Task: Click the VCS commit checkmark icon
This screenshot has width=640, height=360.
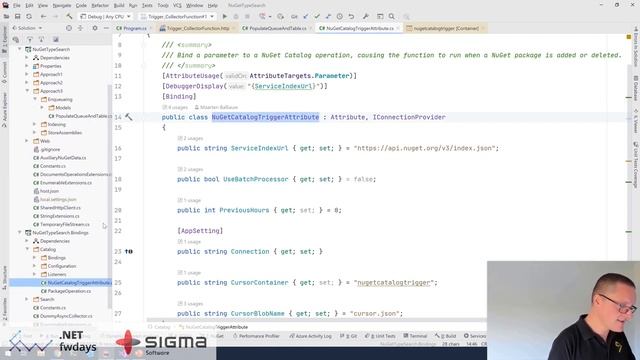Action: pyautogui.click(x=317, y=16)
